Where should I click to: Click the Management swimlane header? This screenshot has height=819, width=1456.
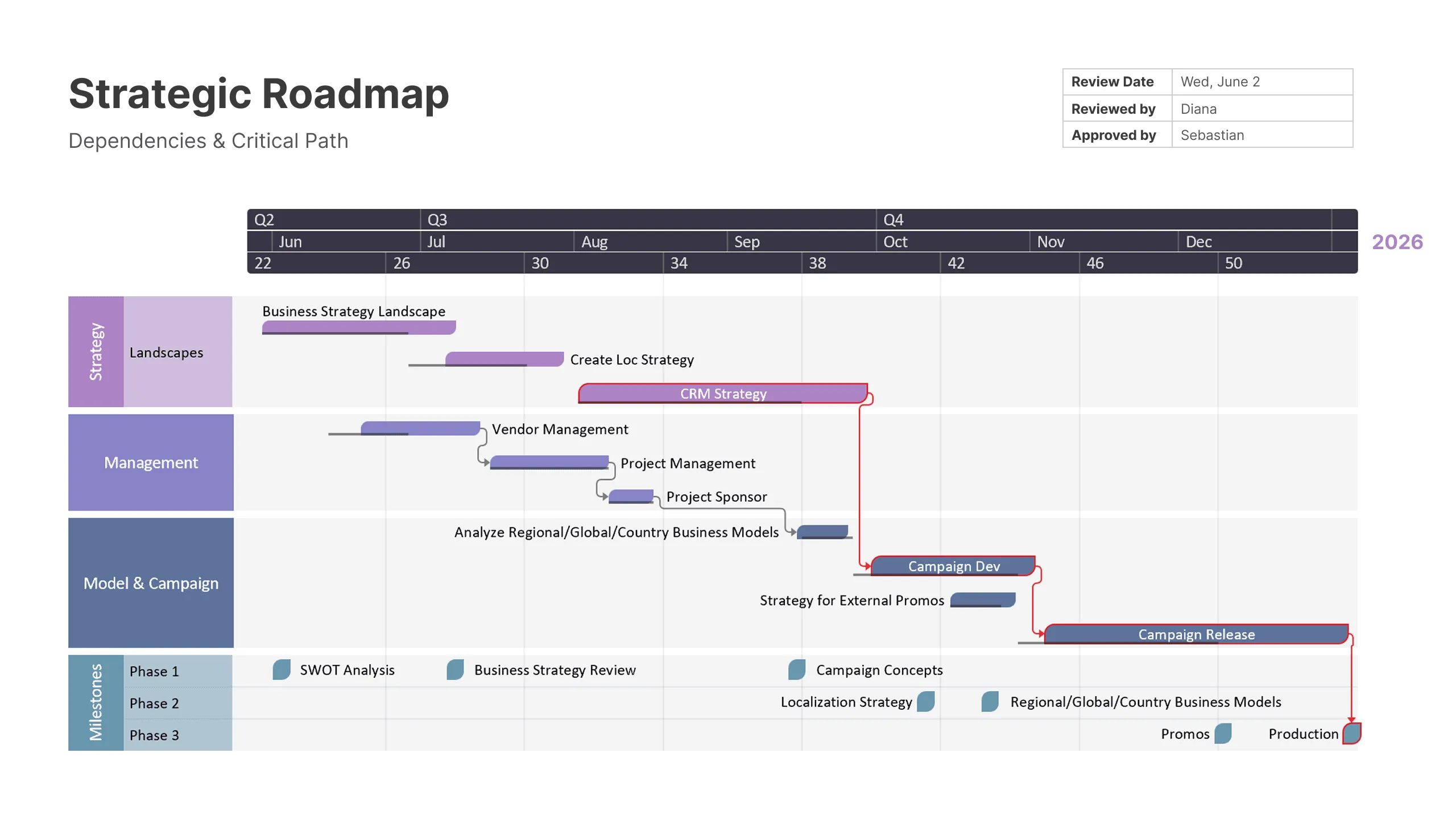(151, 462)
